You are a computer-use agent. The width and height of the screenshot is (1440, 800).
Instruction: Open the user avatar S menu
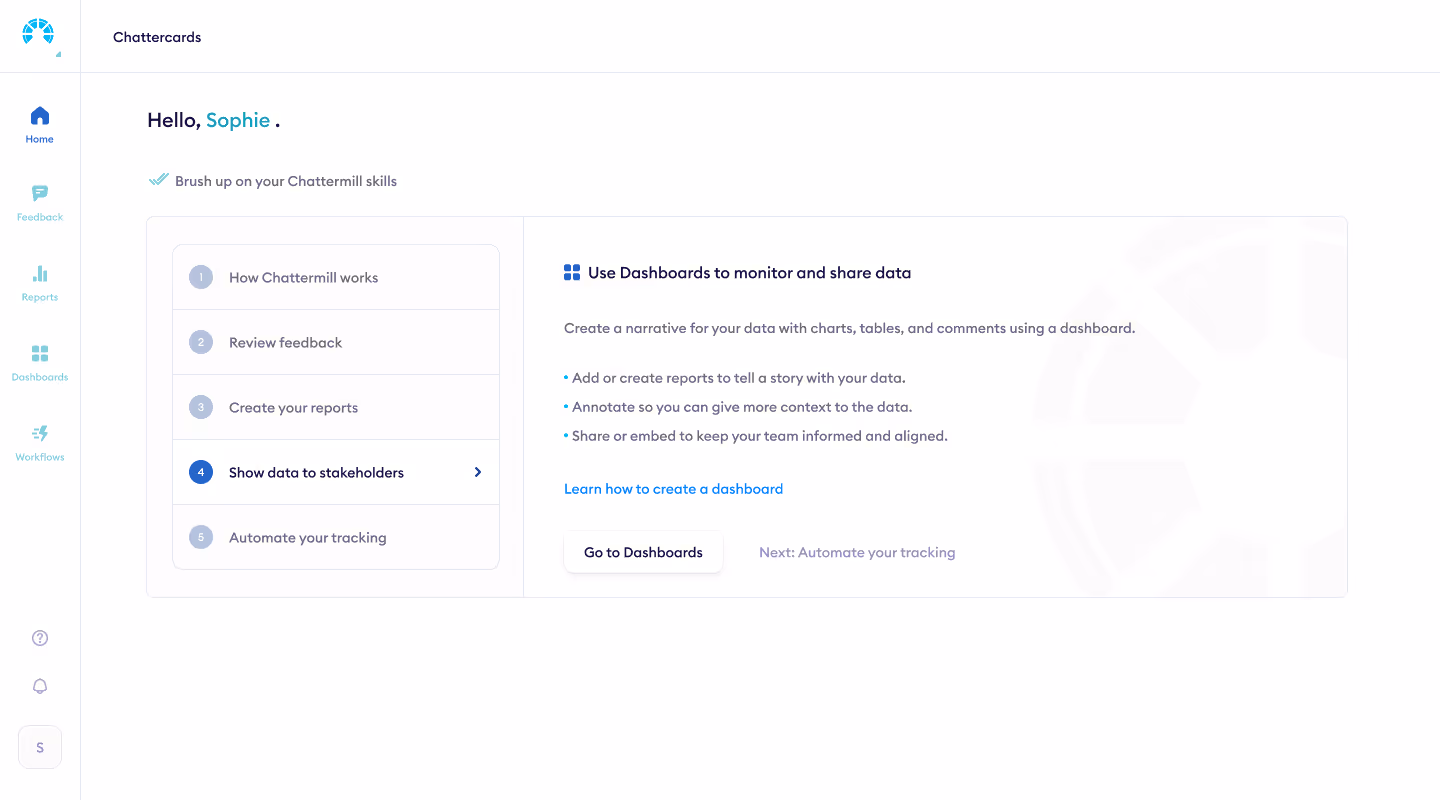[40, 747]
